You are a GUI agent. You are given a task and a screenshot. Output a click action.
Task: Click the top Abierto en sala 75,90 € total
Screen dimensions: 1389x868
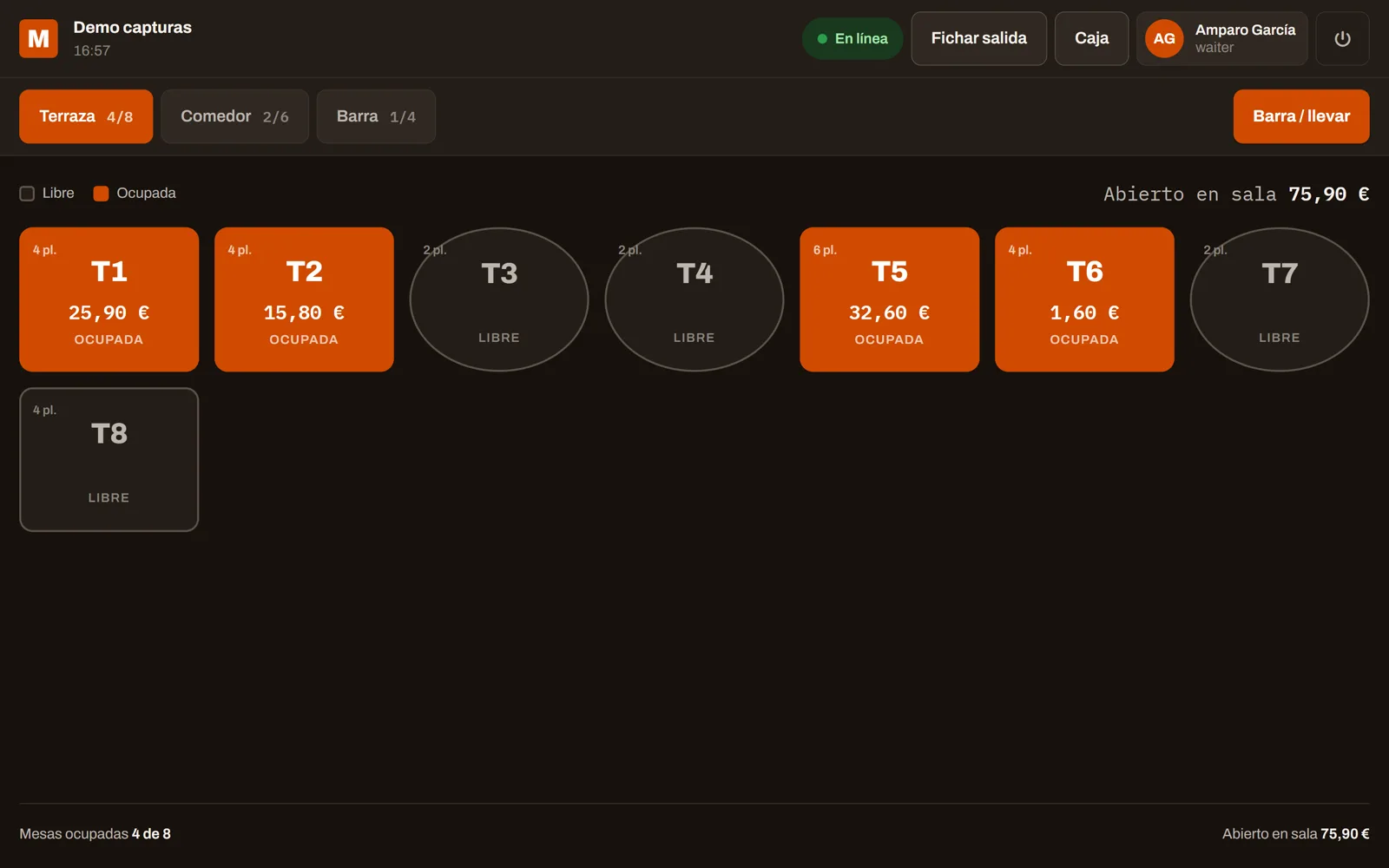(1236, 194)
